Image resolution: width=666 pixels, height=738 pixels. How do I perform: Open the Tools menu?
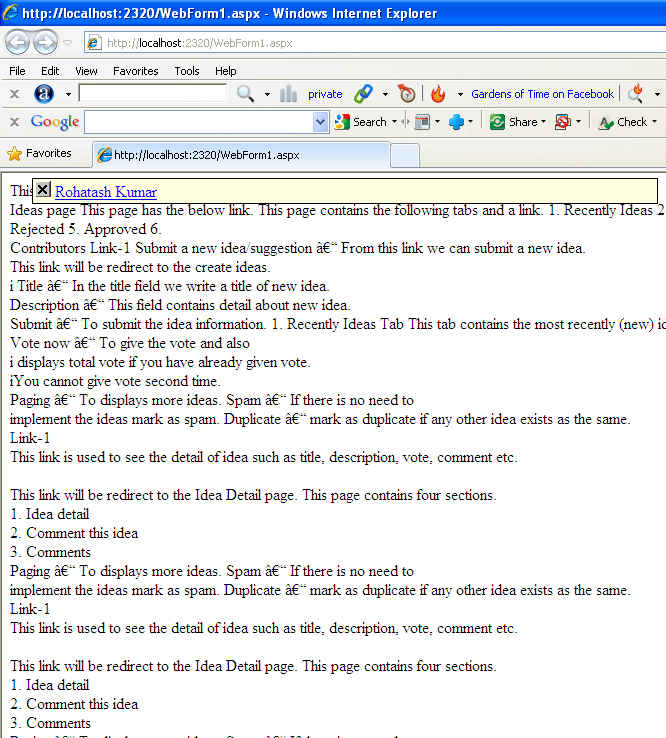187,71
